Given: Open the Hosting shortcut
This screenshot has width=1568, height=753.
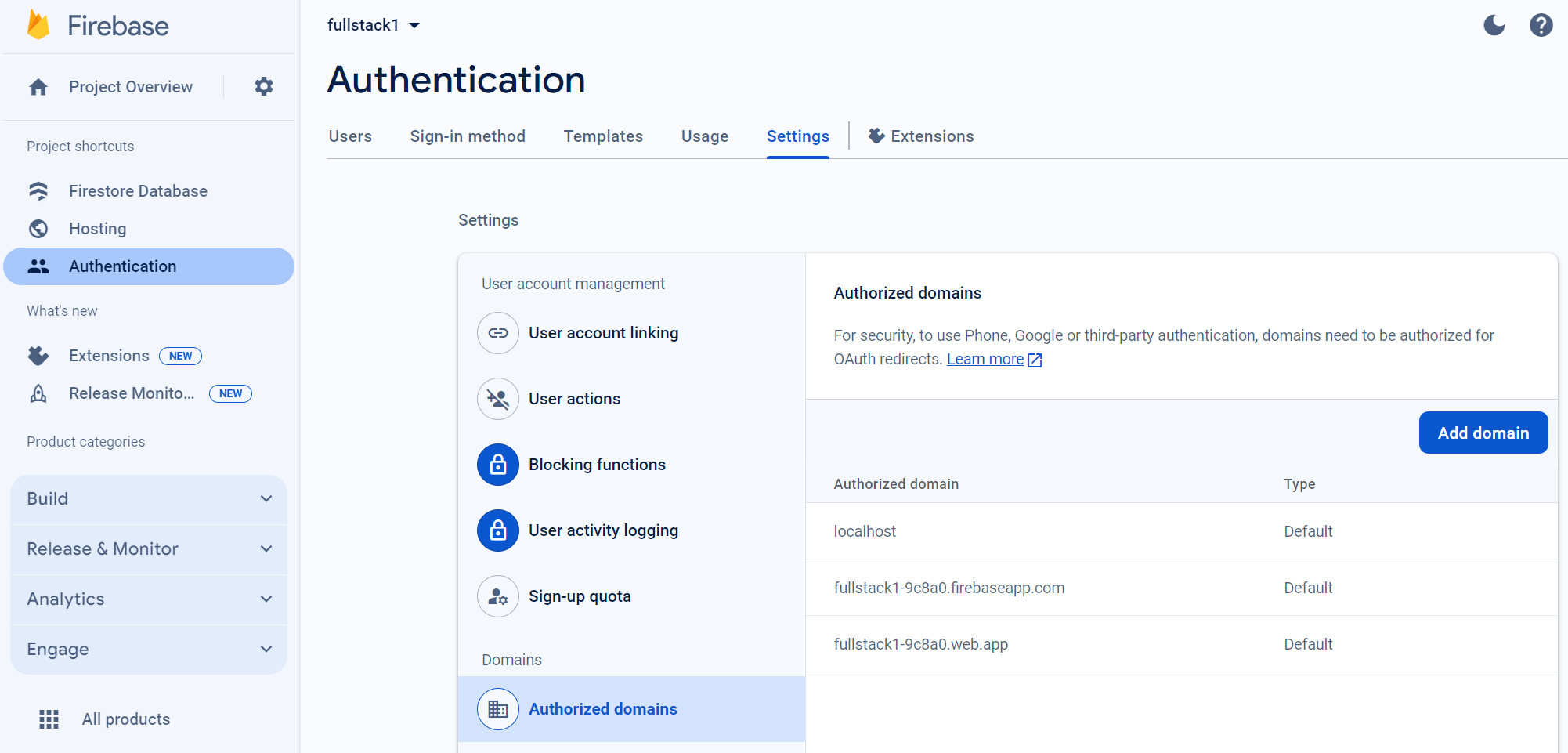Looking at the screenshot, I should [97, 228].
